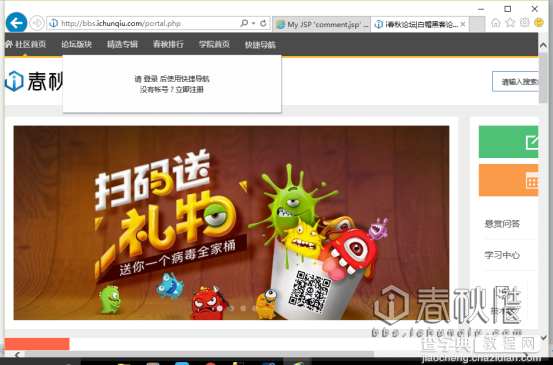Click the orange button with the calendar icon

pyautogui.click(x=508, y=180)
